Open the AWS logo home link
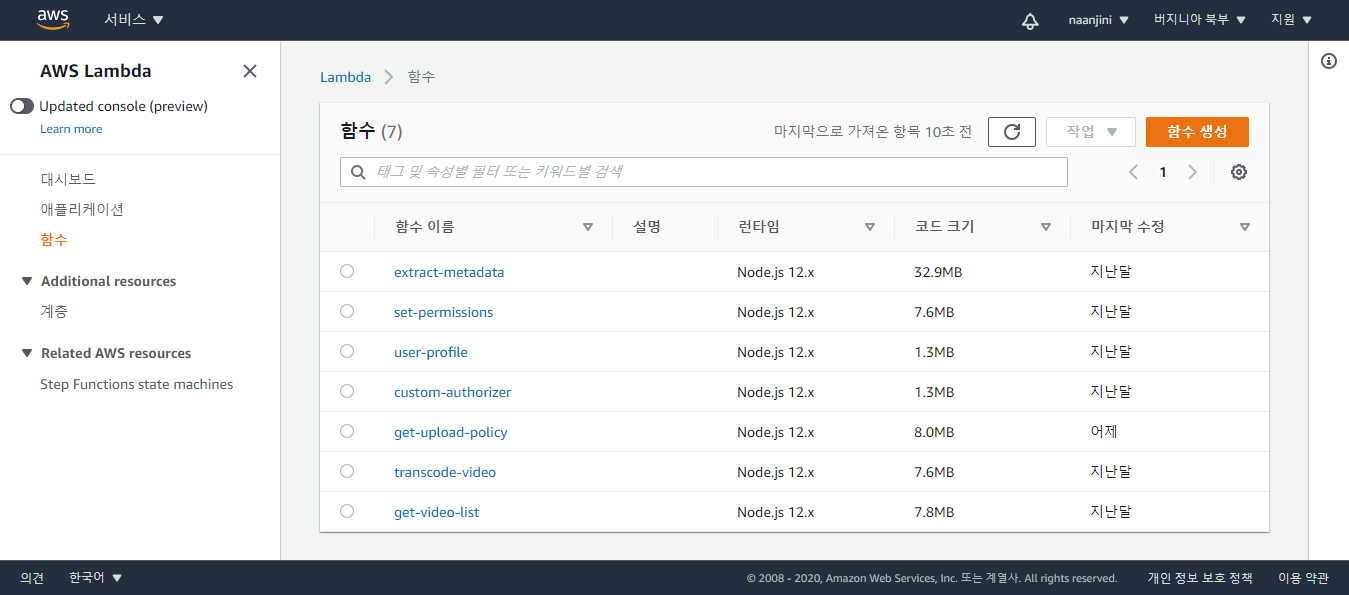The height and width of the screenshot is (595, 1349). (53, 19)
